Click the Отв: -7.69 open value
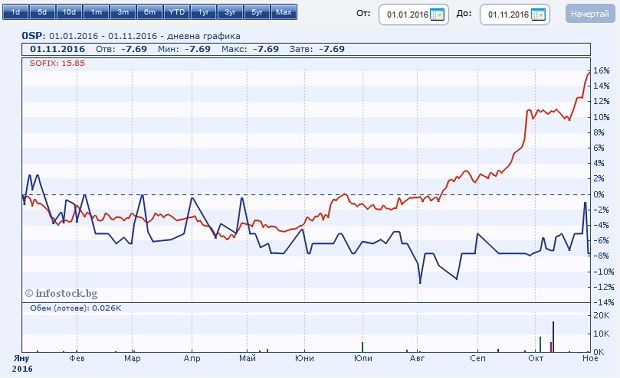The width and height of the screenshot is (620, 378). click(x=121, y=49)
